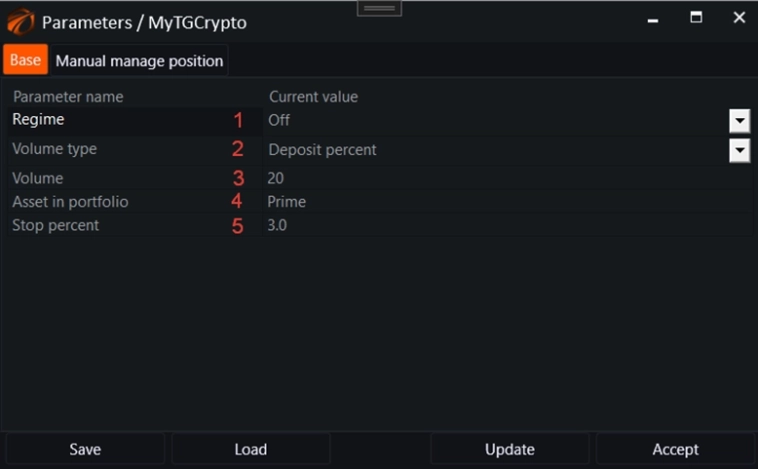Hit the Update button
The width and height of the screenshot is (758, 469).
click(509, 449)
